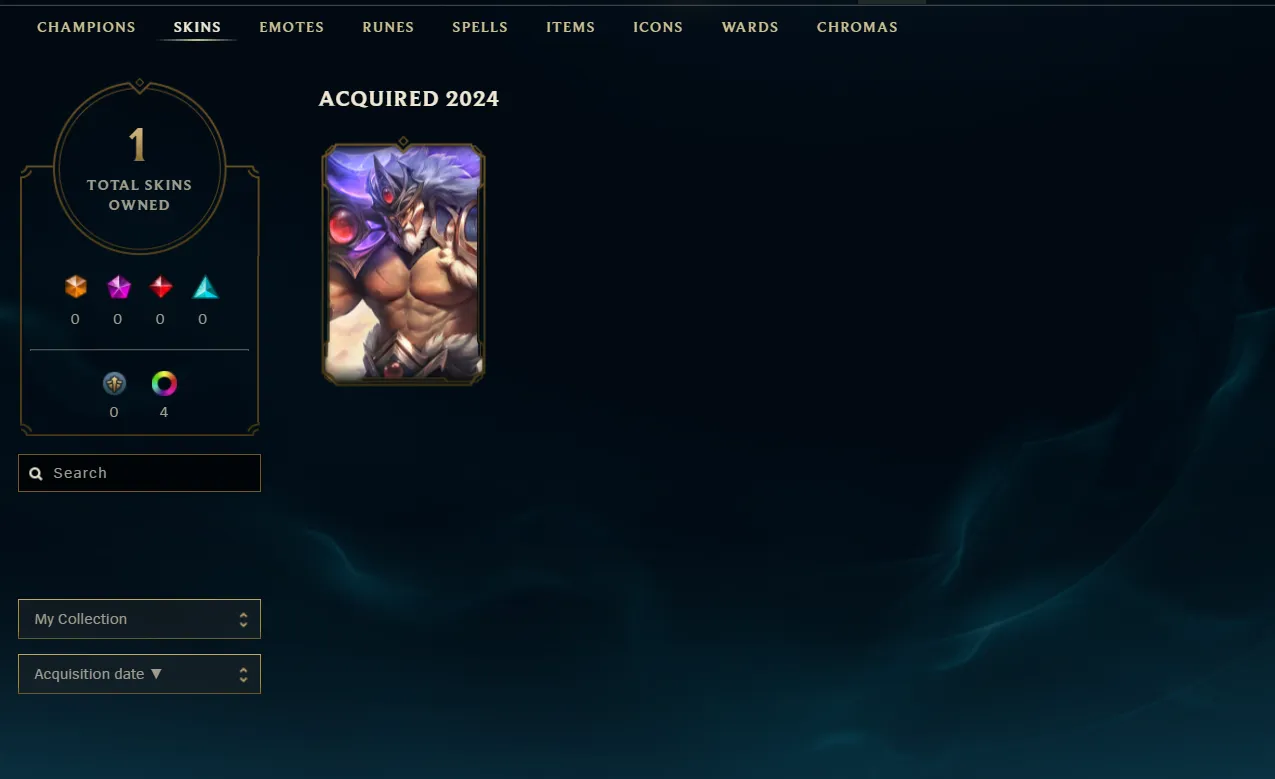Click the rainbow chroma ring icon

pyautogui.click(x=164, y=384)
